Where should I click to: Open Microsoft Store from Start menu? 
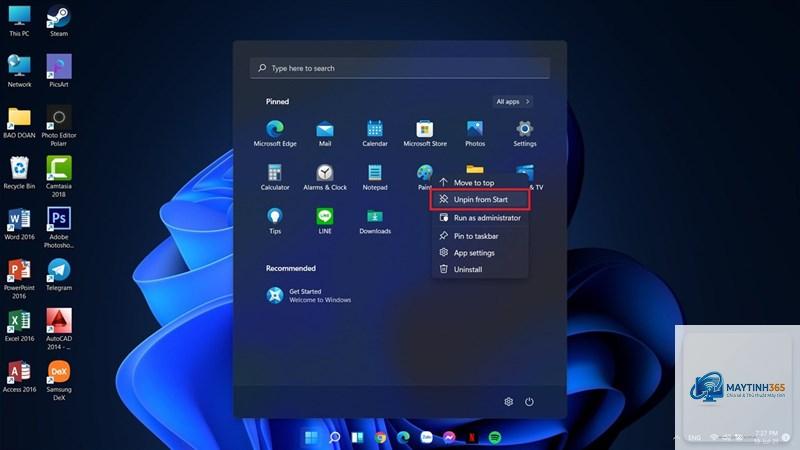[424, 133]
